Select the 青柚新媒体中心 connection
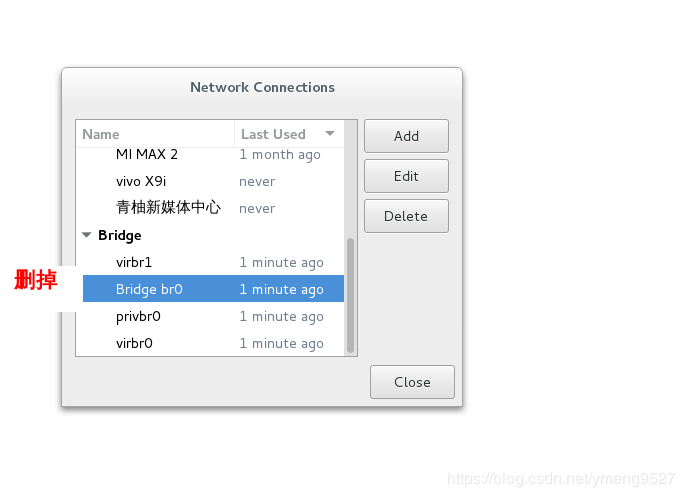The image size is (685, 497). pos(168,209)
